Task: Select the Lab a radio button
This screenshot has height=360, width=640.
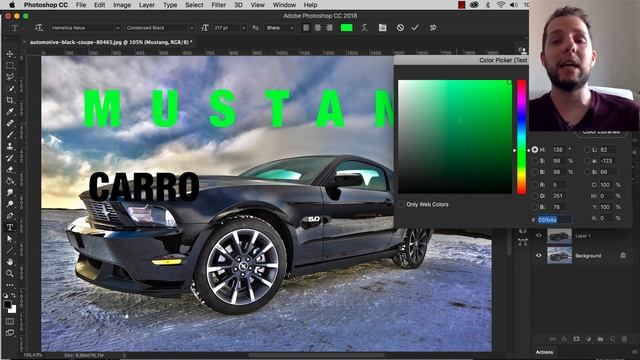Action: pyautogui.click(x=587, y=161)
